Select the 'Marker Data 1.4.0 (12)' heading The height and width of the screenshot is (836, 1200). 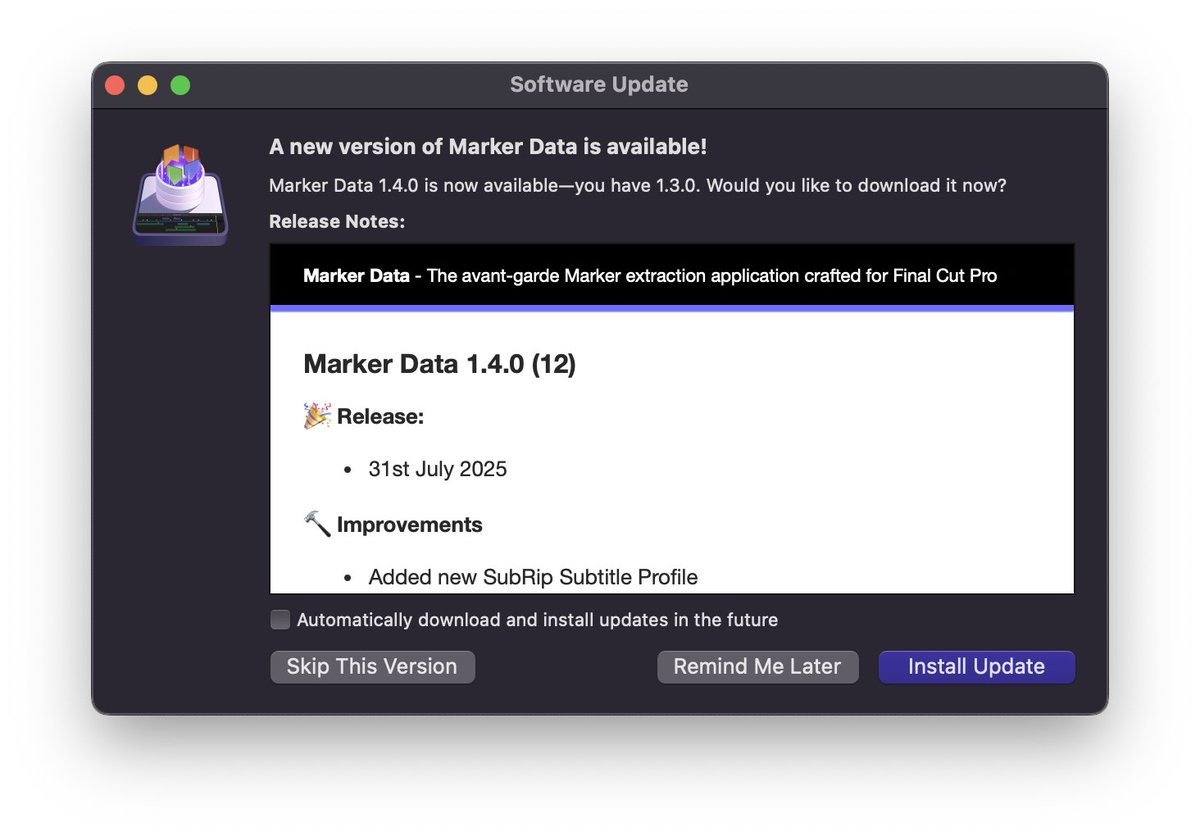439,365
